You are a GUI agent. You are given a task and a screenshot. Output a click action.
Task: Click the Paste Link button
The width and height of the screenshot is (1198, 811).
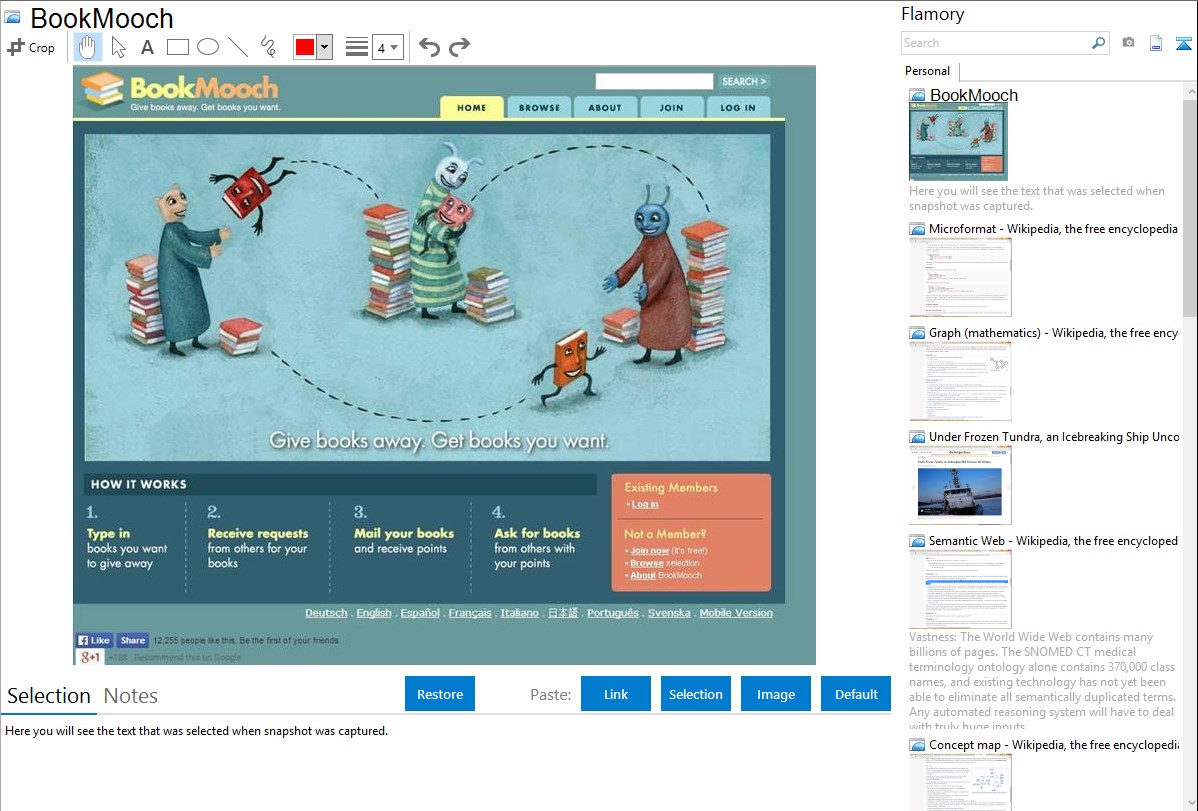click(x=616, y=694)
